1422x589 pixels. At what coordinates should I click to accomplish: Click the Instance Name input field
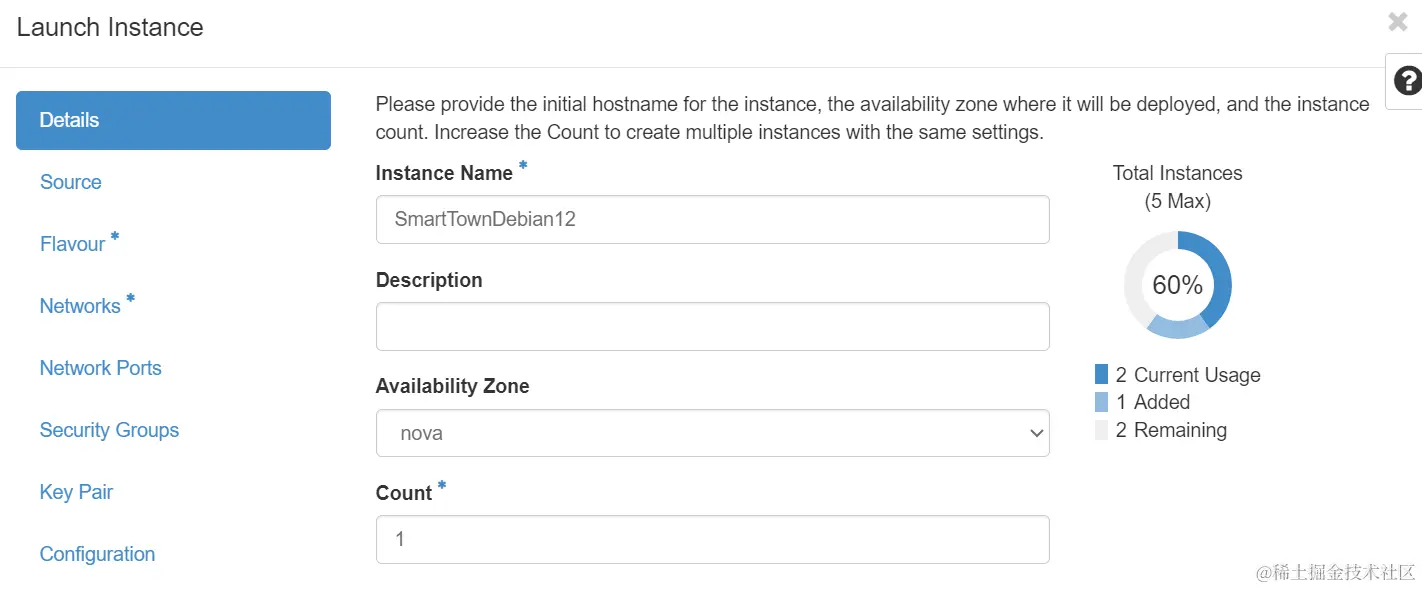pos(712,220)
